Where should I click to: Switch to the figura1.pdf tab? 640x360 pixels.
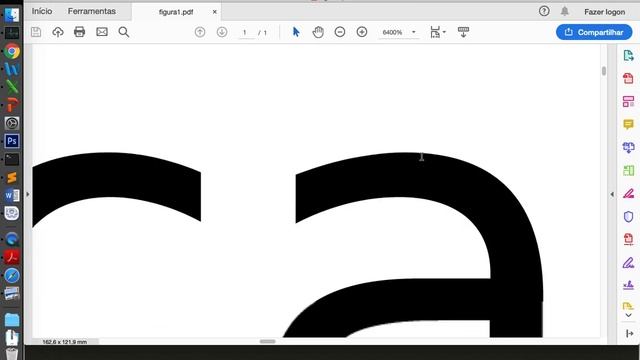[176, 12]
